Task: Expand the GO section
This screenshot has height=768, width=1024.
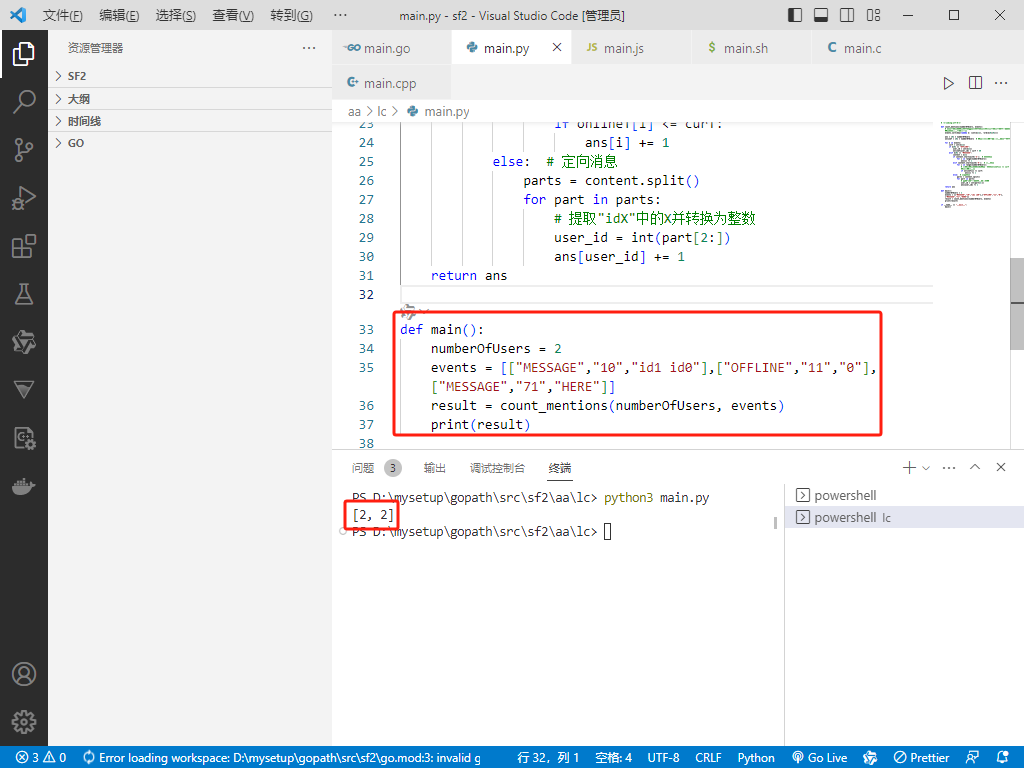Action: click(190, 143)
